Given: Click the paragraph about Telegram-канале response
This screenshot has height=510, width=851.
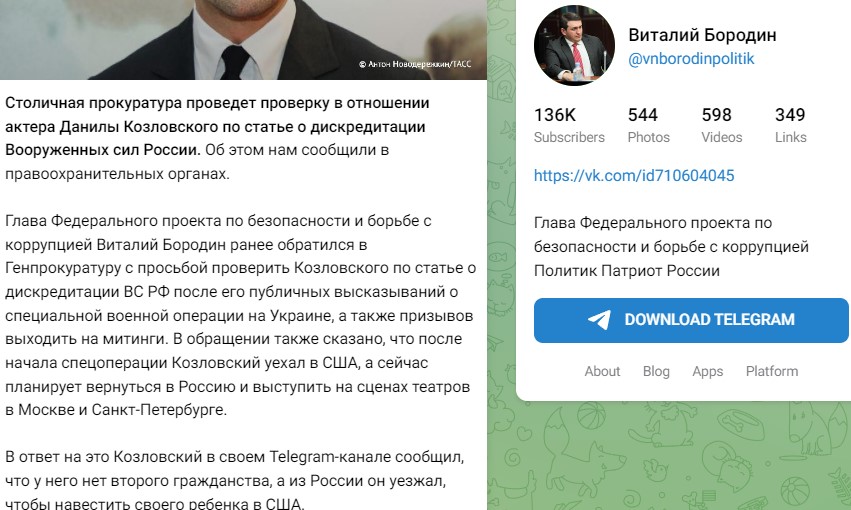Looking at the screenshot, I should coord(234,480).
